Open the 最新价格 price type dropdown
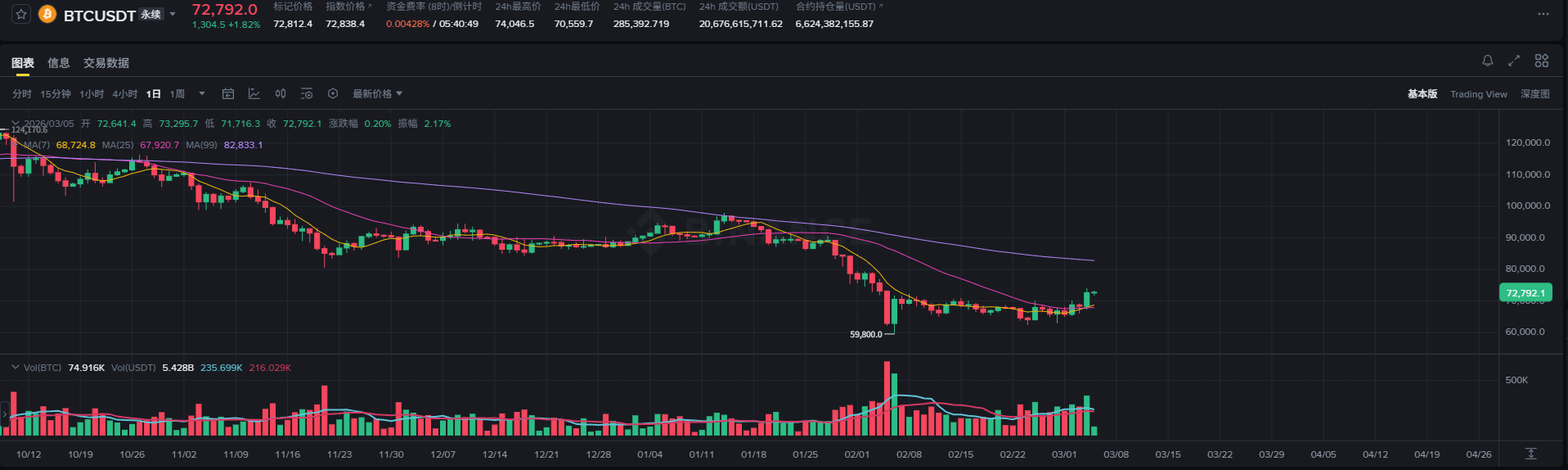Viewport: 1568px width, 470px height. 377,94
